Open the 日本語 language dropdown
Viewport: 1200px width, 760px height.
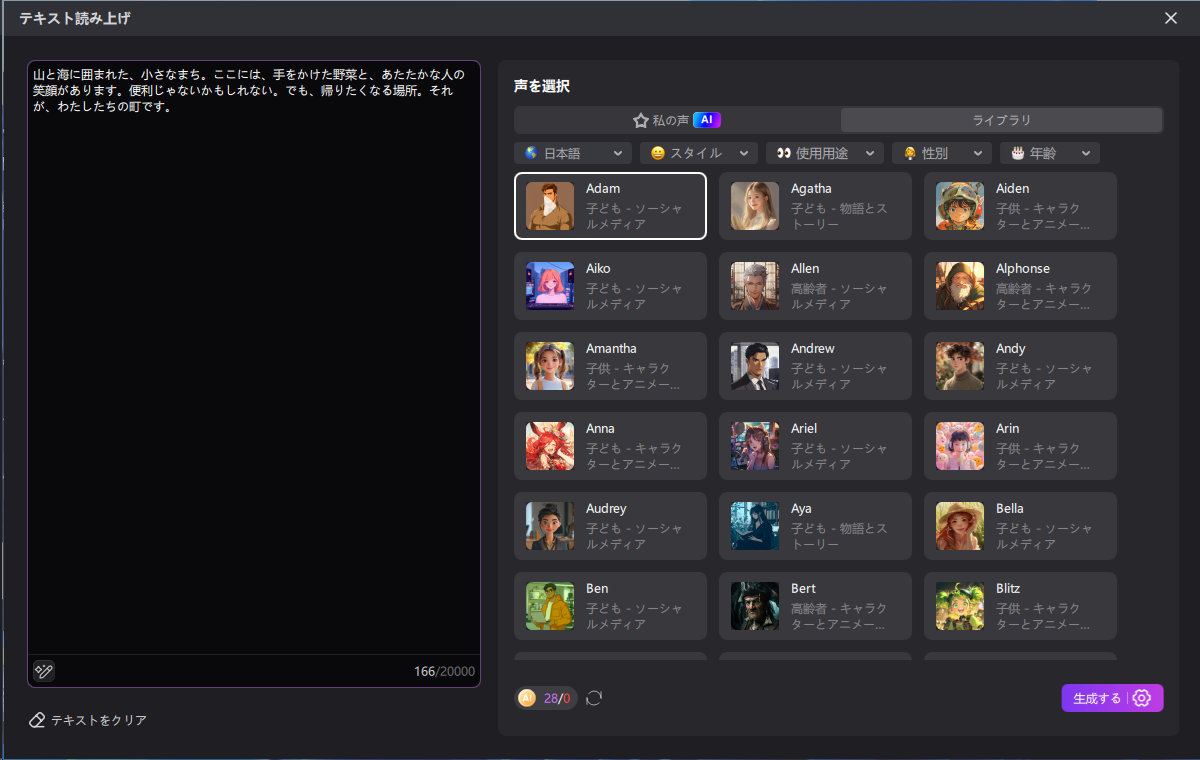(x=572, y=152)
